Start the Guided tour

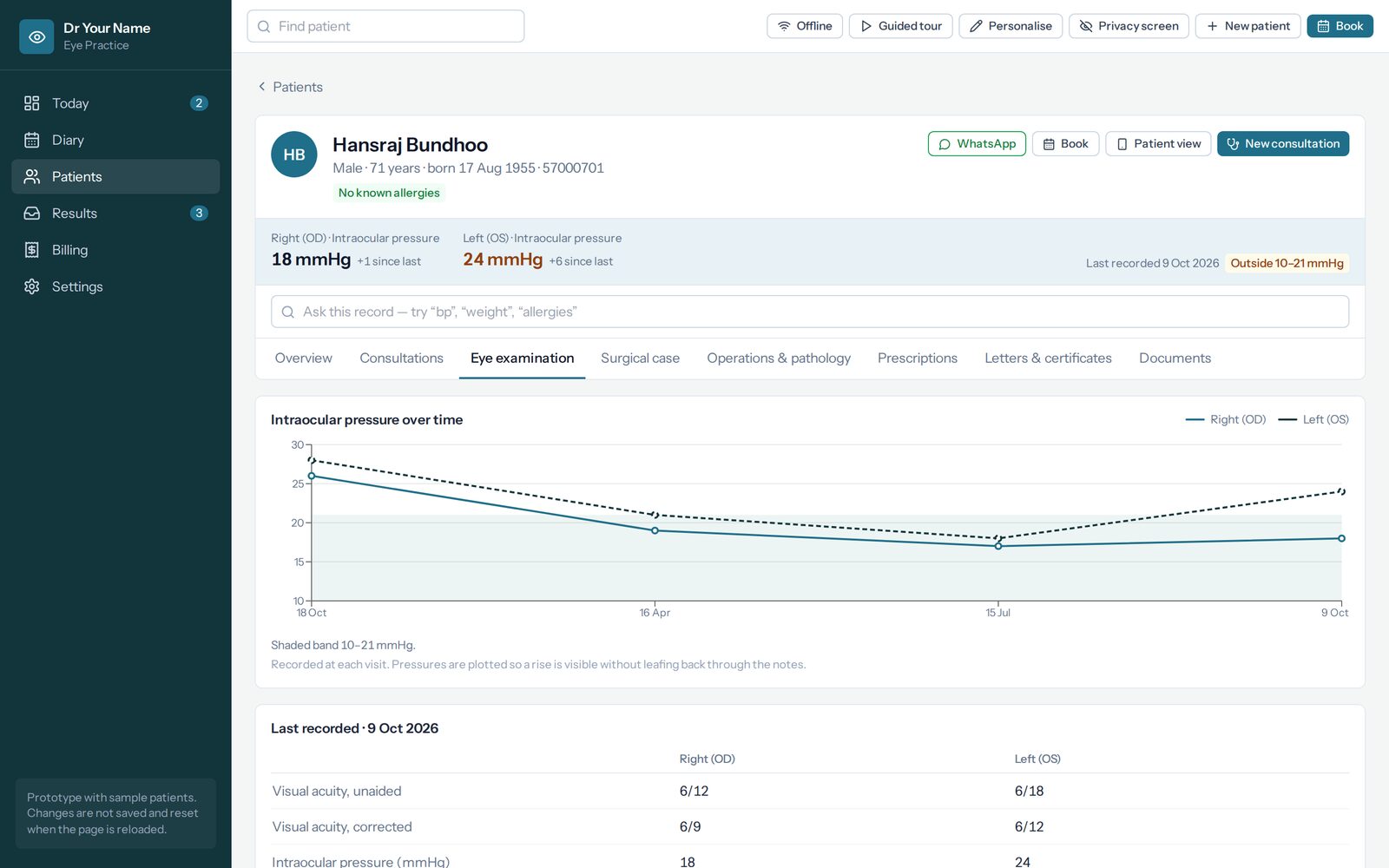901,26
